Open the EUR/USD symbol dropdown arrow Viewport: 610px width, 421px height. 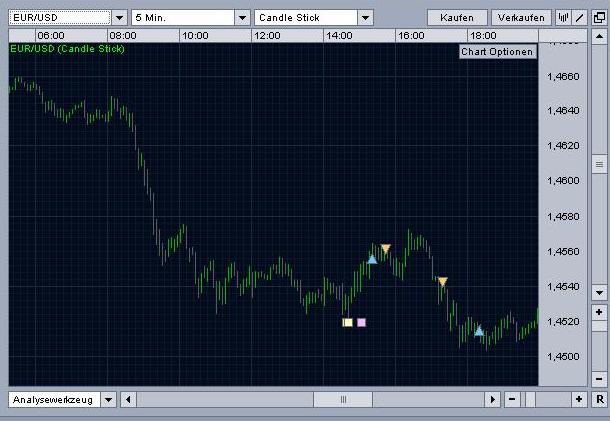point(120,18)
